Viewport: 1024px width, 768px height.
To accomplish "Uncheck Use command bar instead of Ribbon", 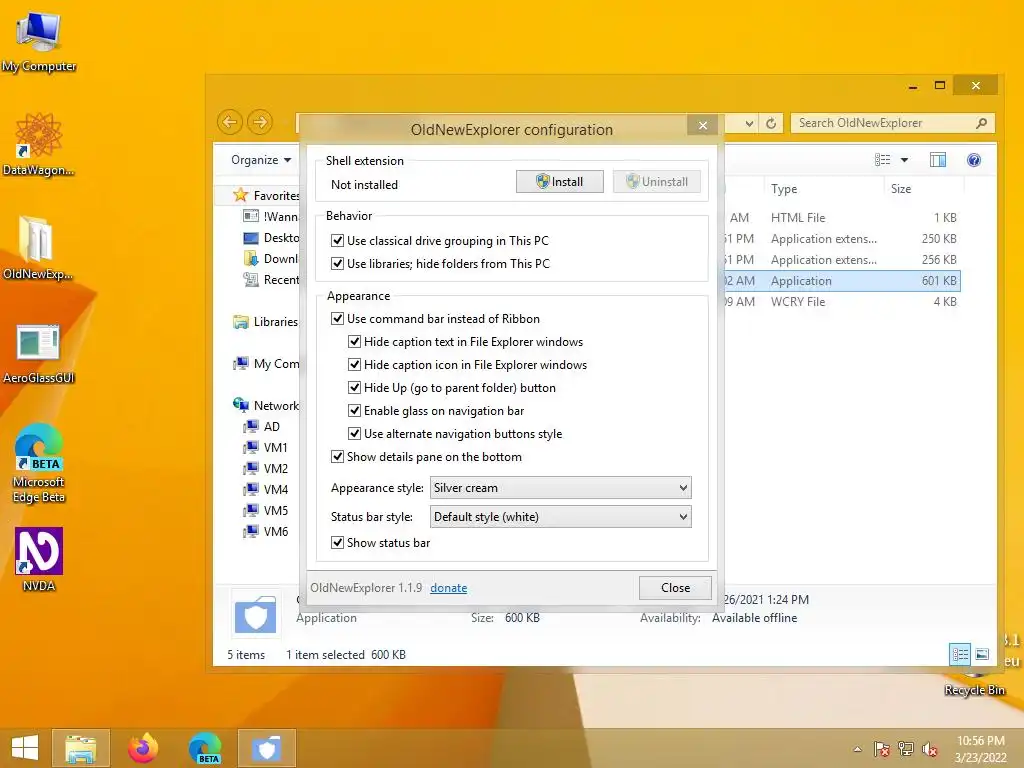I will point(337,319).
